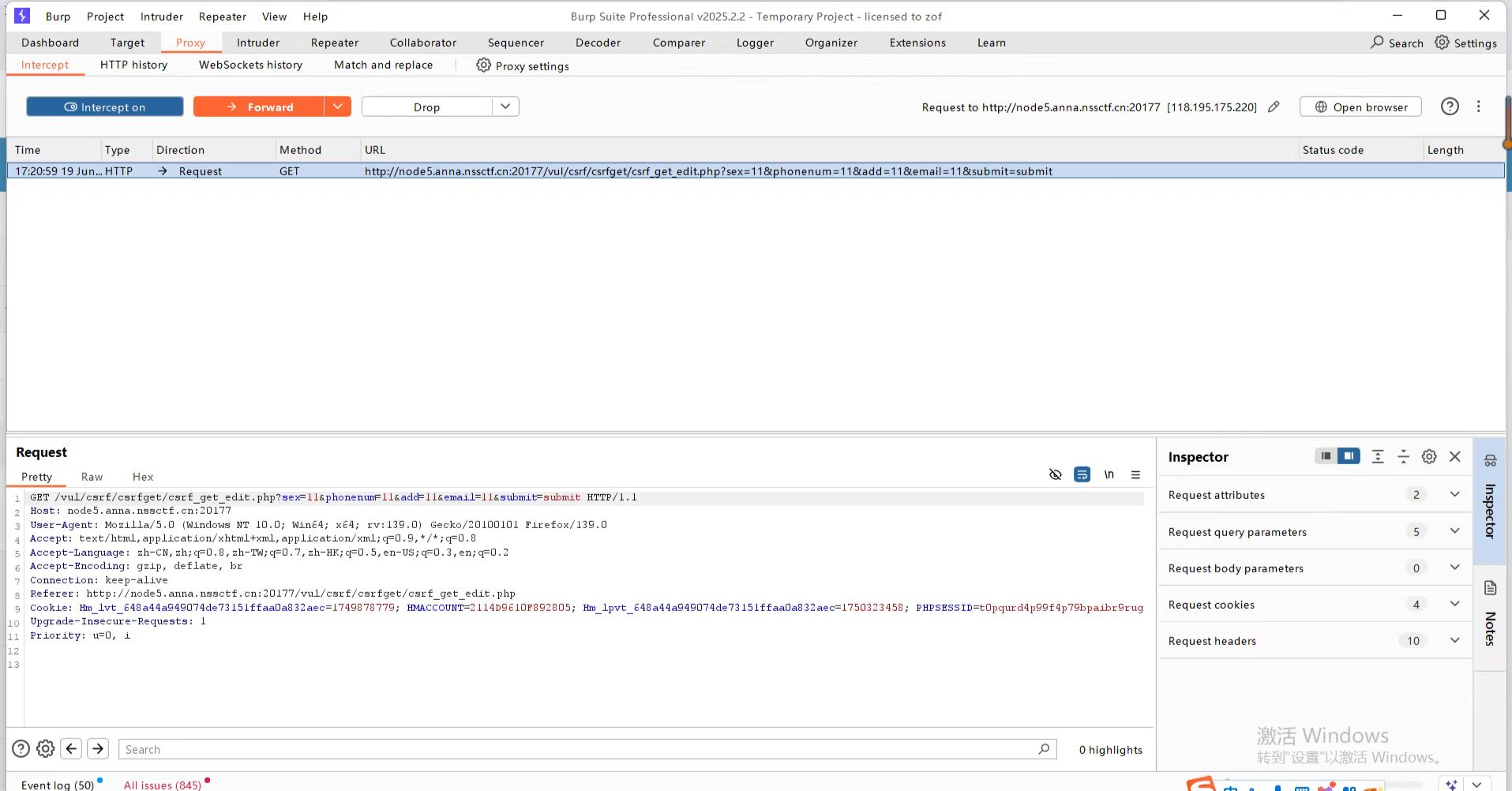Switch to the Dashboard tab
Viewport: 1512px width, 791px height.
coord(51,43)
